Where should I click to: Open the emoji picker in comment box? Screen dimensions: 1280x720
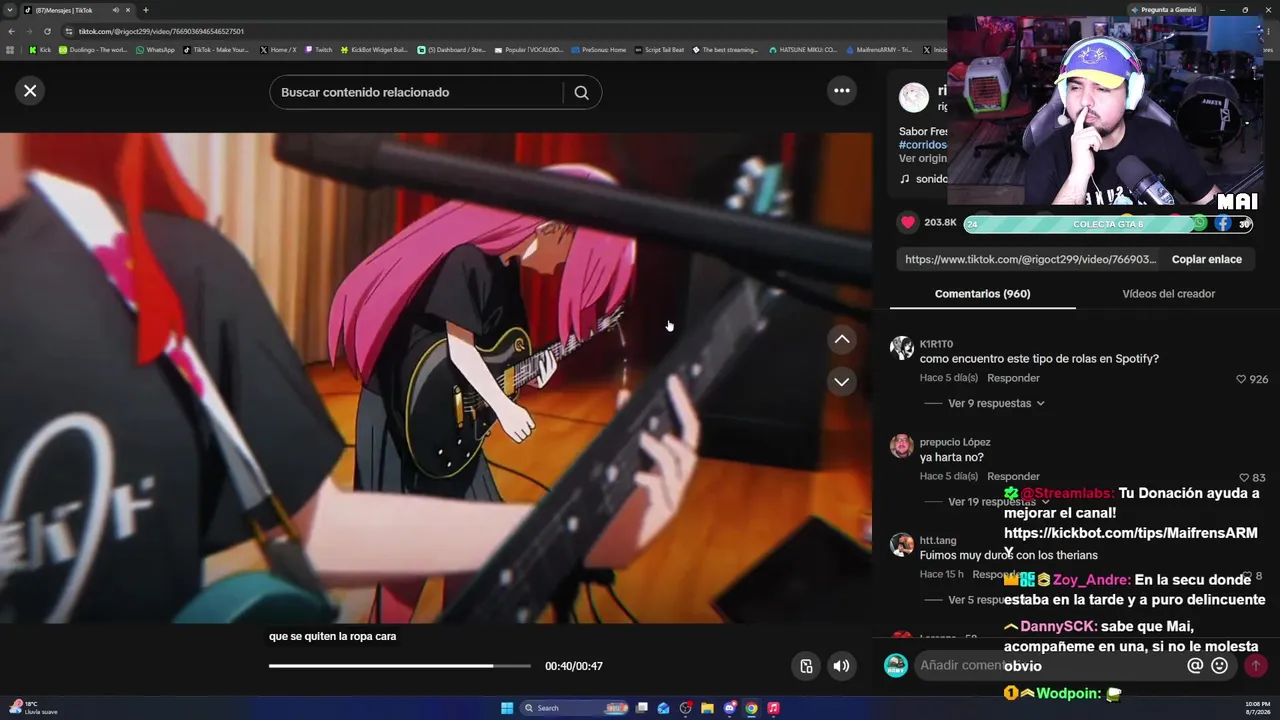pos(1219,665)
